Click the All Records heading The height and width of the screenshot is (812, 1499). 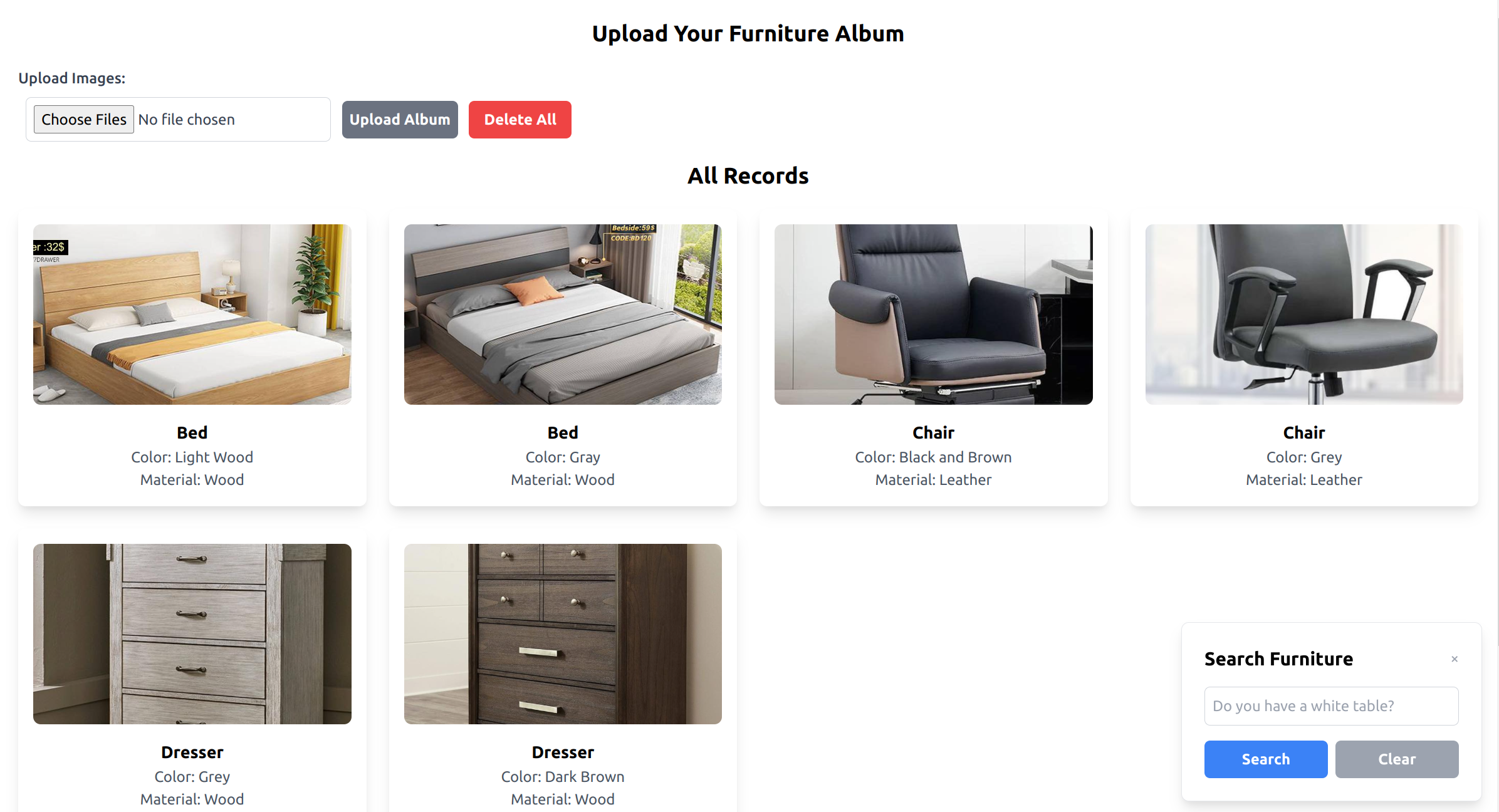(748, 175)
